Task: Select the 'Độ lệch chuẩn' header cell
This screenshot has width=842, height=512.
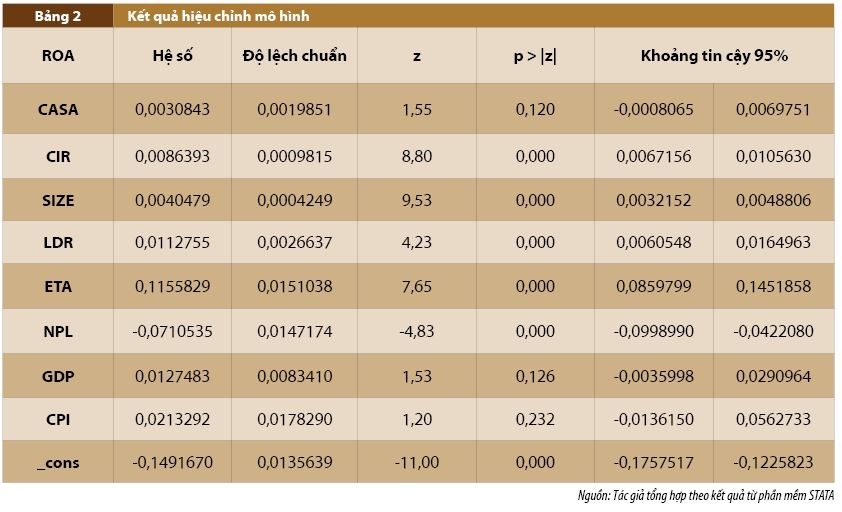Action: 294,55
